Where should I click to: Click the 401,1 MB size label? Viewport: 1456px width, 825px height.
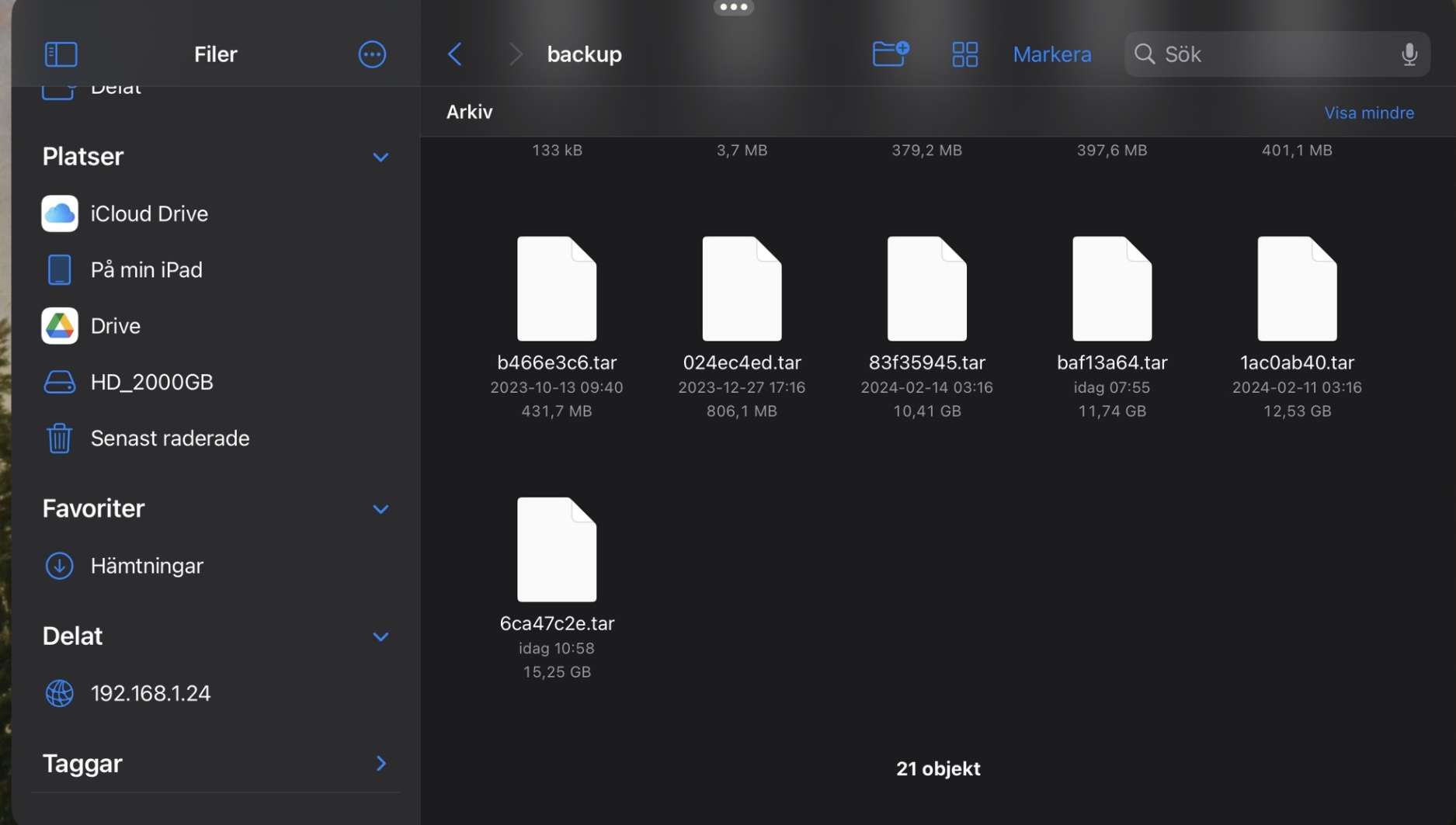(1297, 151)
